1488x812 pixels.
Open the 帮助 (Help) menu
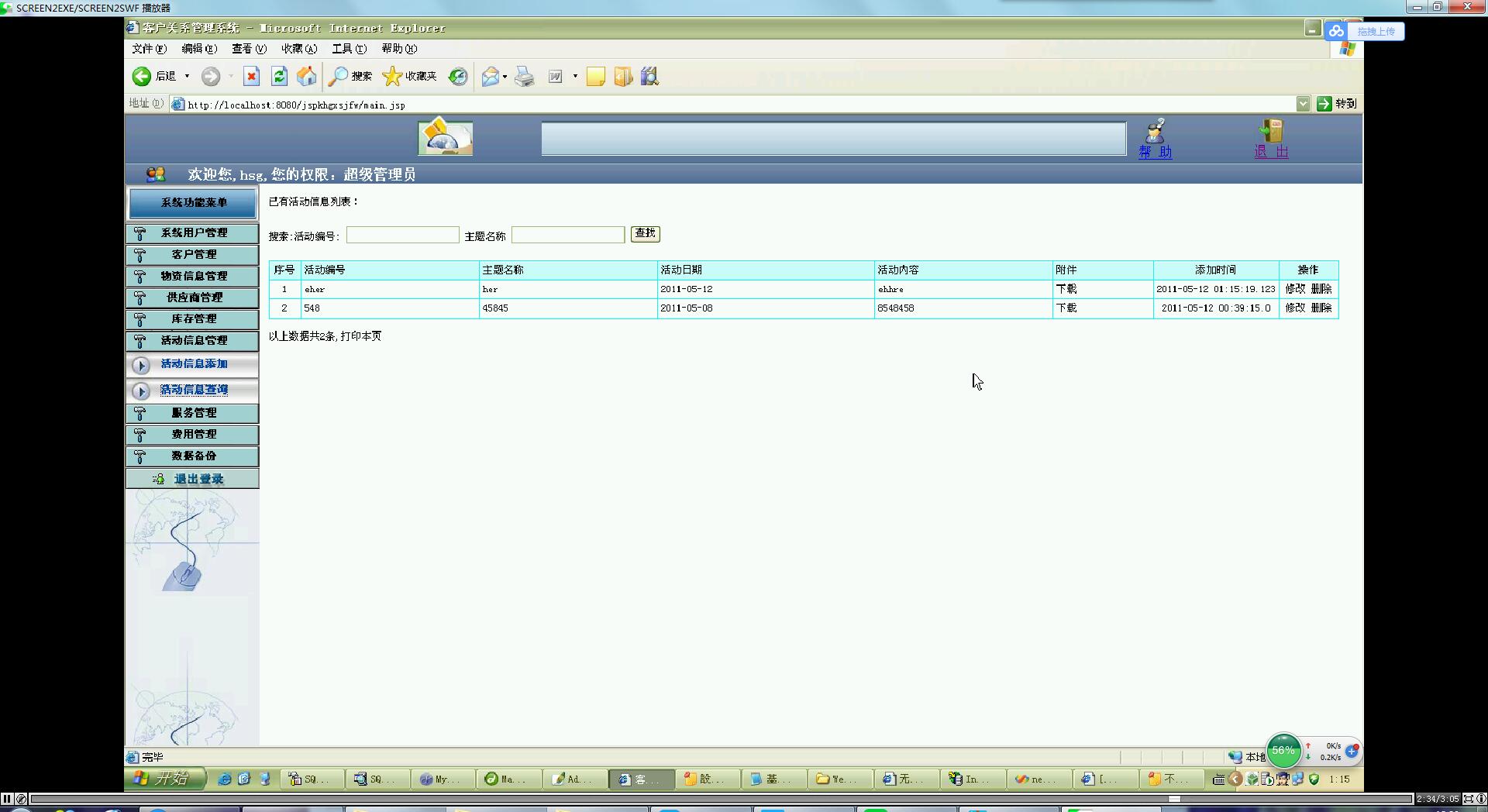coord(399,49)
